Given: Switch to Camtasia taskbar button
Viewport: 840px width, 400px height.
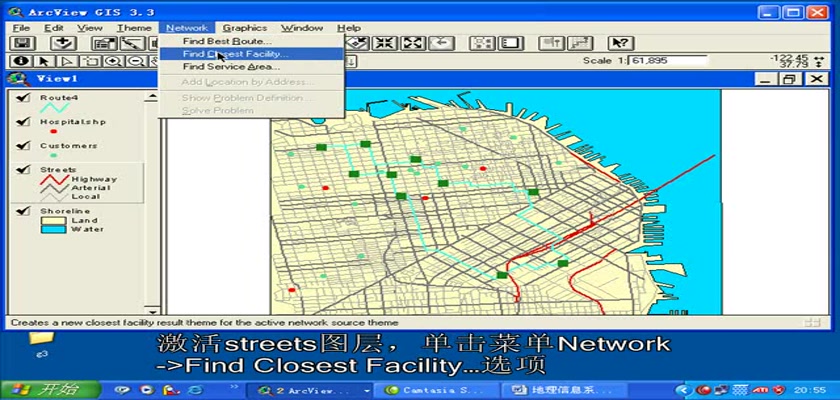Looking at the screenshot, I should [x=437, y=390].
